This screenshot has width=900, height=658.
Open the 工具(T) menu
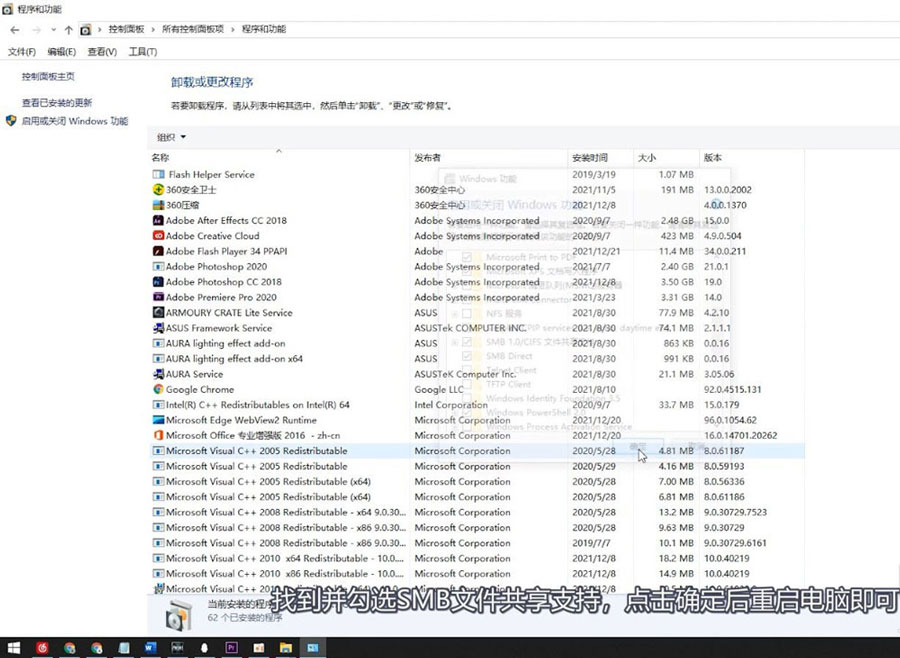click(x=143, y=52)
